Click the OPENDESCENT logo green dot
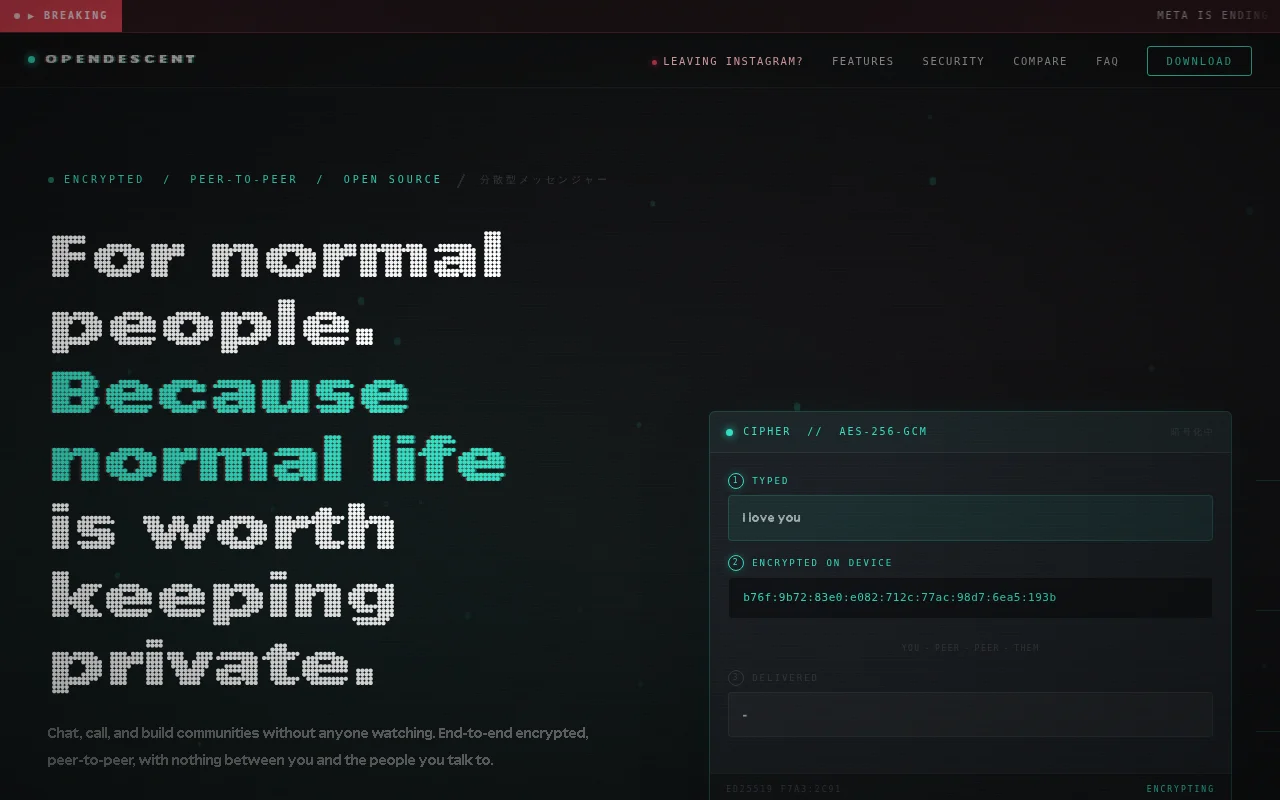The width and height of the screenshot is (1280, 800). (x=31, y=60)
